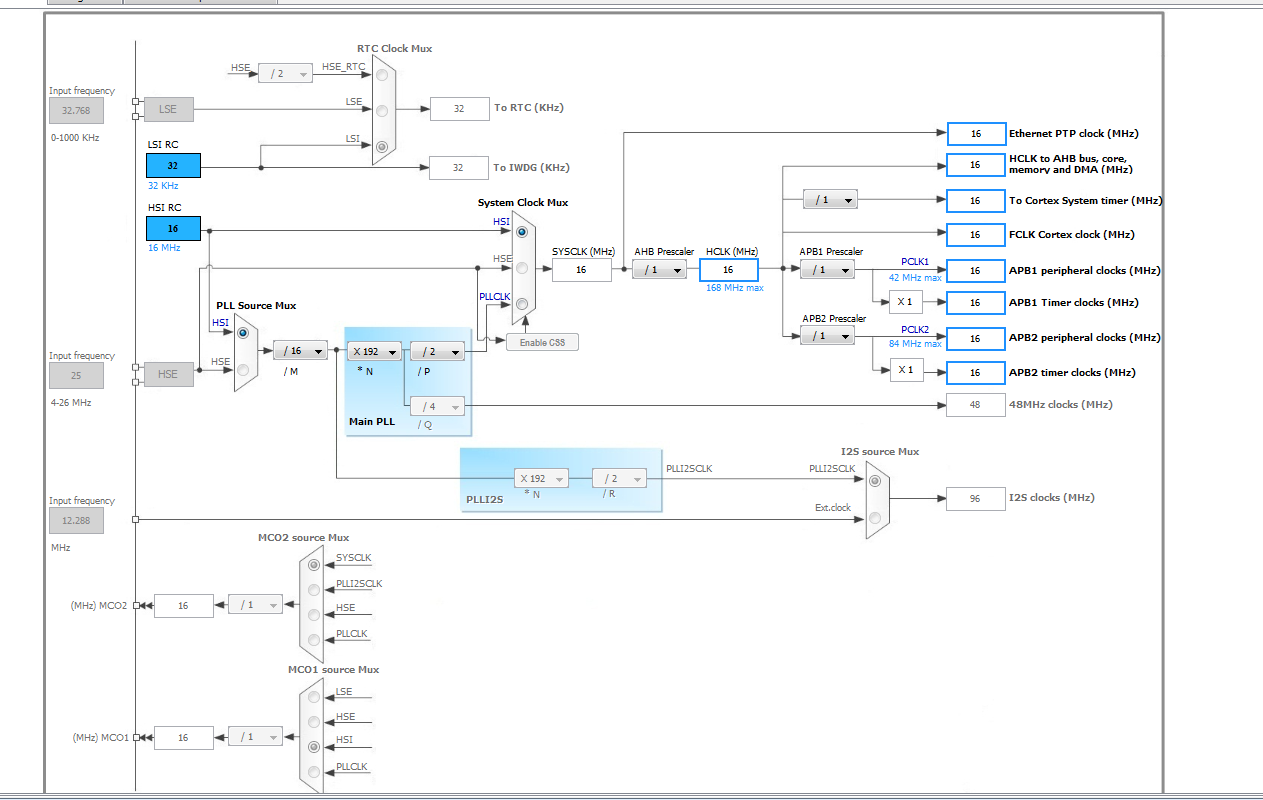Select LSE input in RTC Clock Mux
This screenshot has height=800, width=1263.
pos(382,110)
